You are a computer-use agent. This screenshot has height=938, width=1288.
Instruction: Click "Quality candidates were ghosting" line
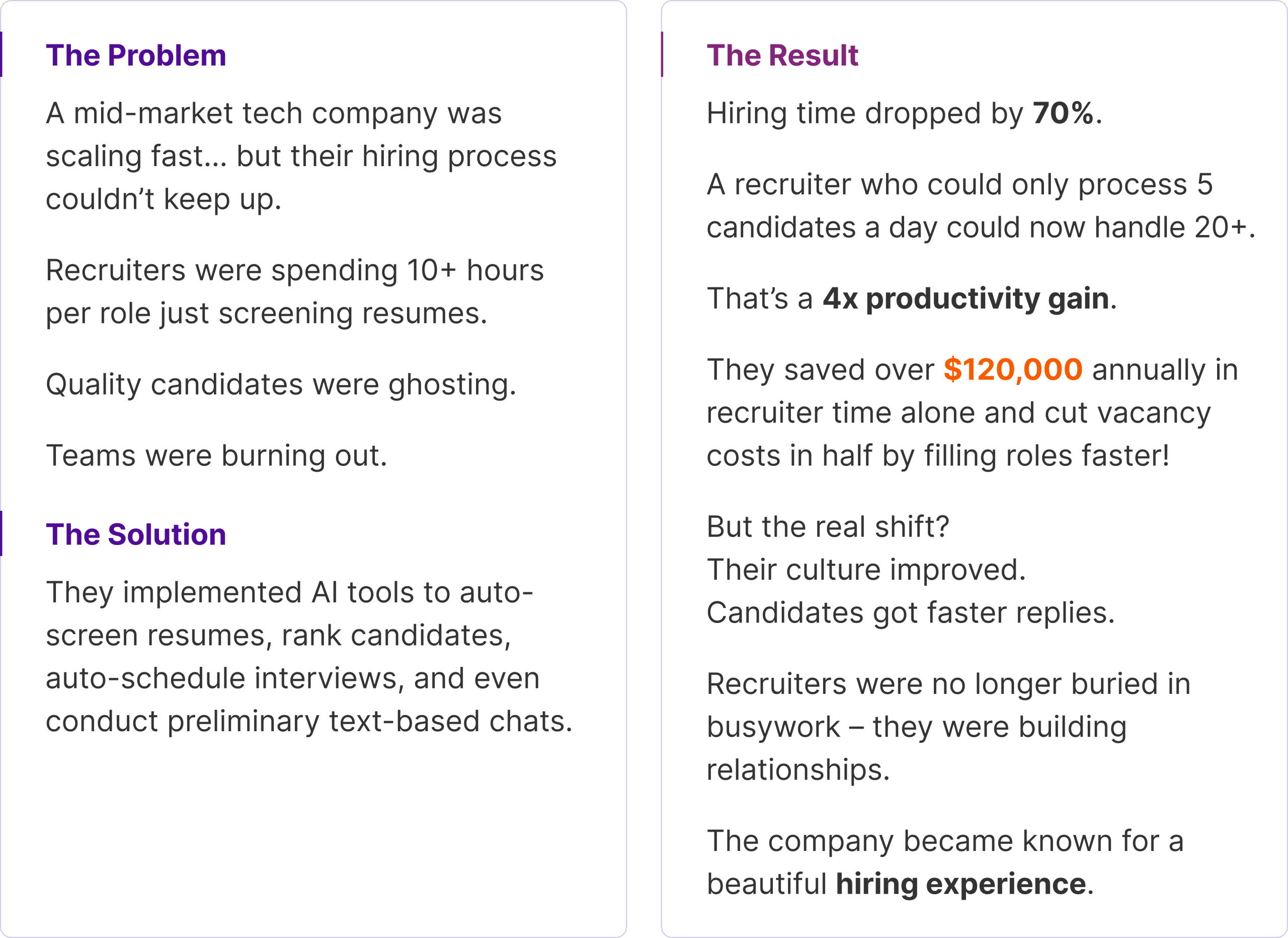pyautogui.click(x=281, y=384)
